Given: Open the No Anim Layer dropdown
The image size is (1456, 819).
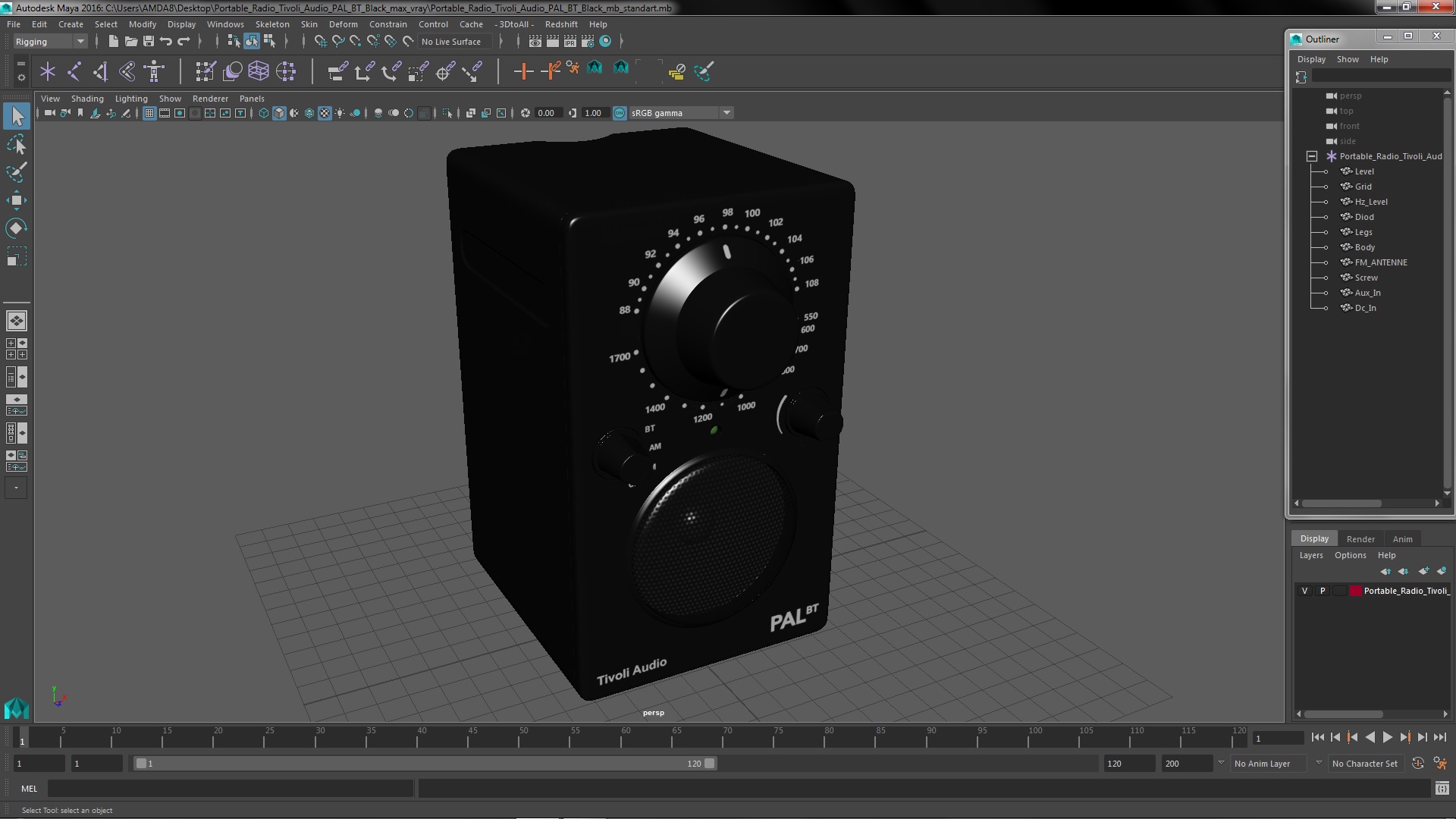Looking at the screenshot, I should (x=1270, y=764).
